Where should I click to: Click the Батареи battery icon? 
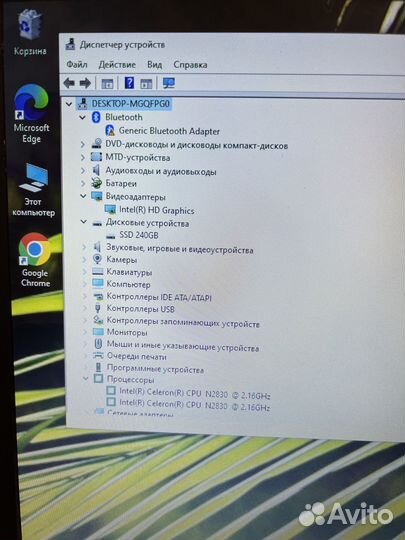97,183
